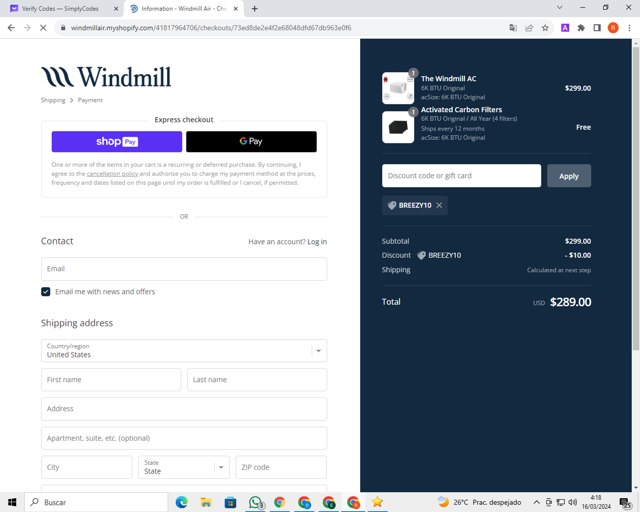Click the browser address bar URL
The image size is (640, 512).
pyautogui.click(x=211, y=28)
